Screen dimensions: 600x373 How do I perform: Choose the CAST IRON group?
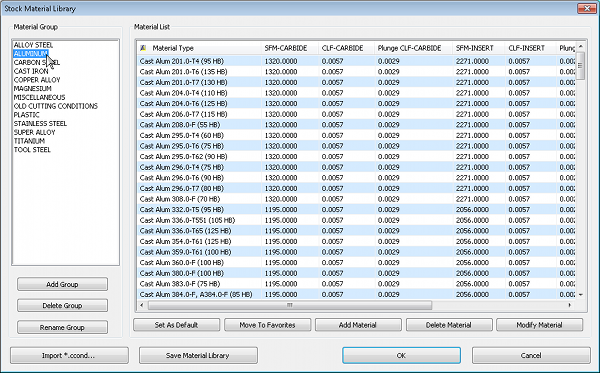(x=31, y=71)
